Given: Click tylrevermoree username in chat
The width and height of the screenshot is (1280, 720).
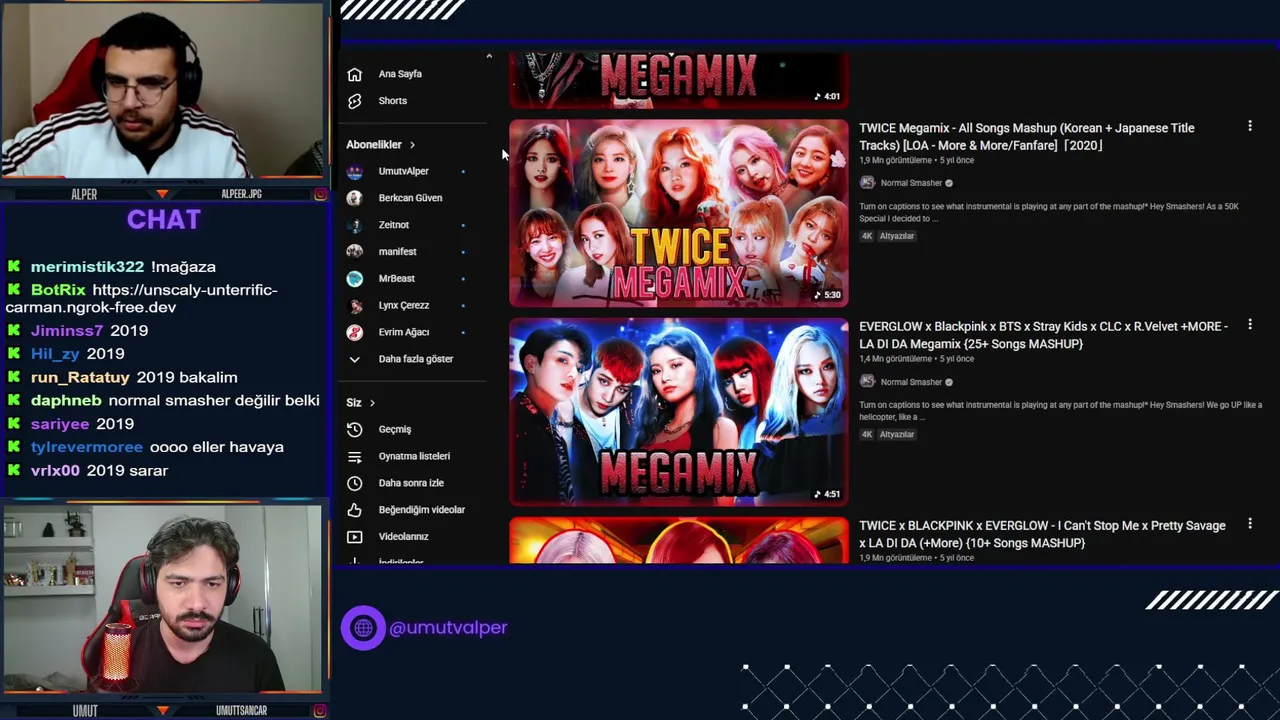Looking at the screenshot, I should tap(87, 447).
